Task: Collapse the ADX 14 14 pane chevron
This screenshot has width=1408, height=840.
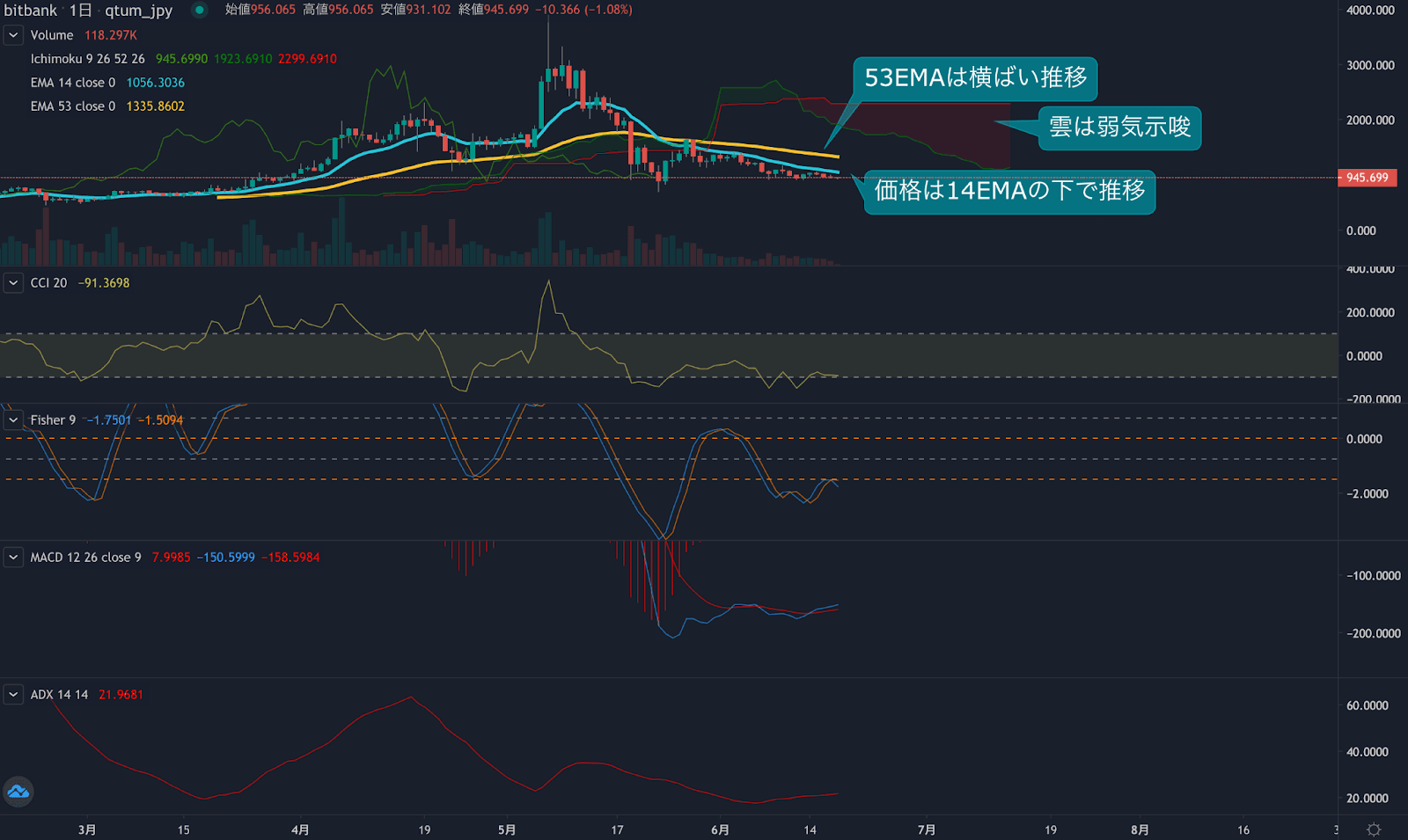Action: [x=13, y=695]
